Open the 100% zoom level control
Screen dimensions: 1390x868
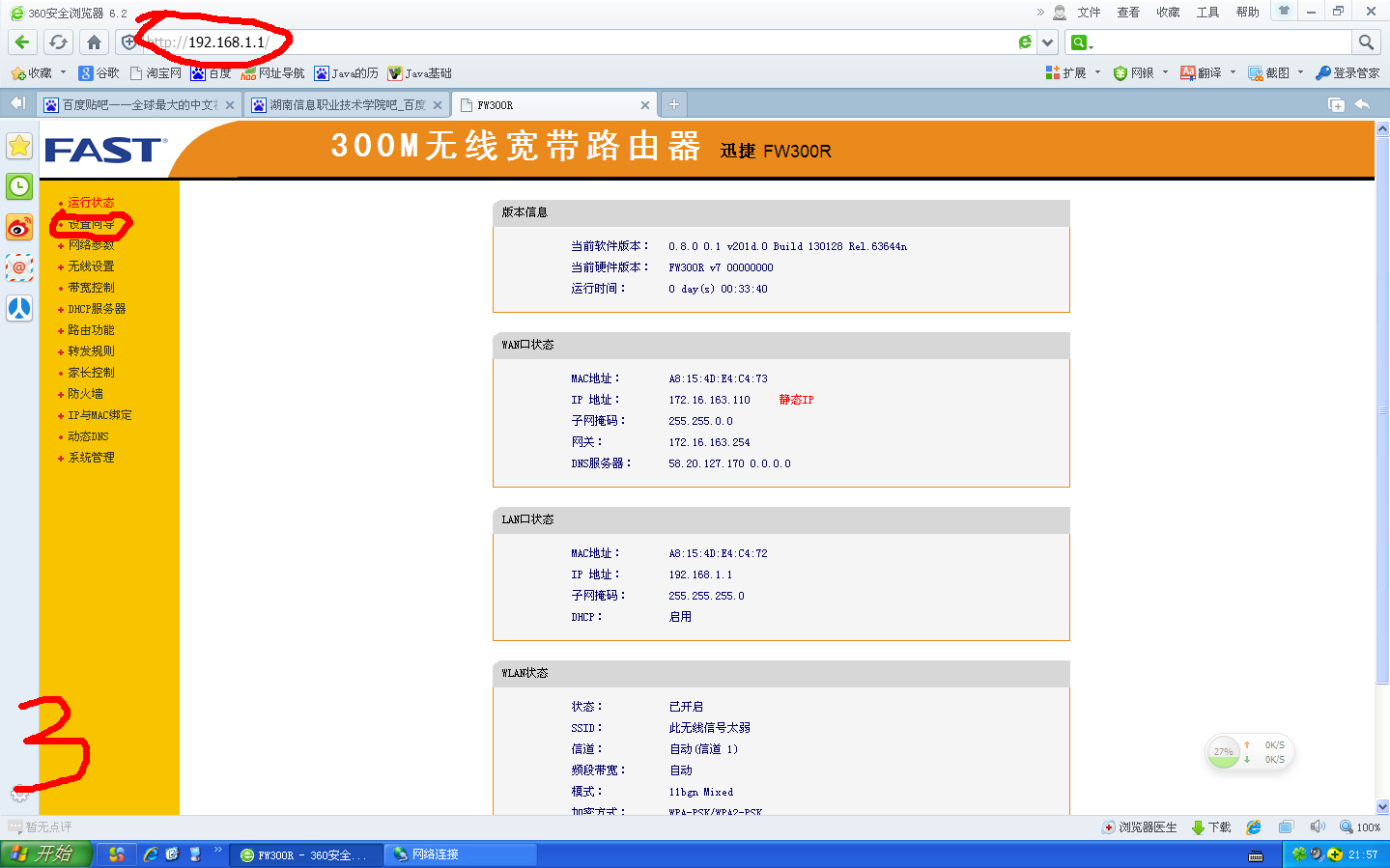tap(1360, 827)
